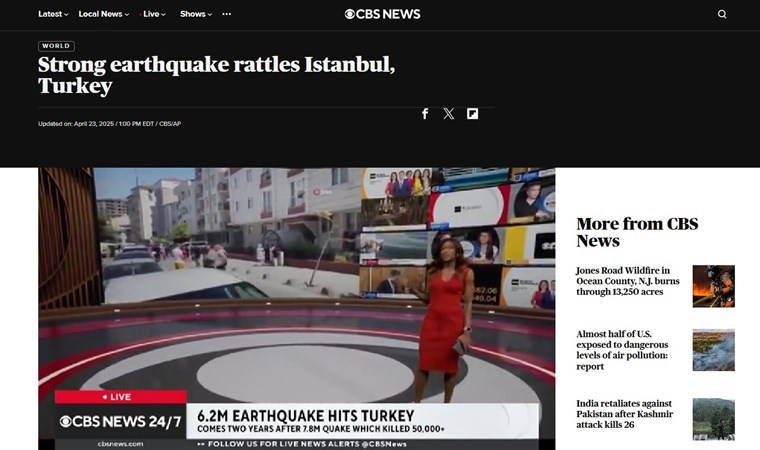The image size is (760, 450).
Task: Click the Kashmir article thumbnail
Action: [713, 419]
